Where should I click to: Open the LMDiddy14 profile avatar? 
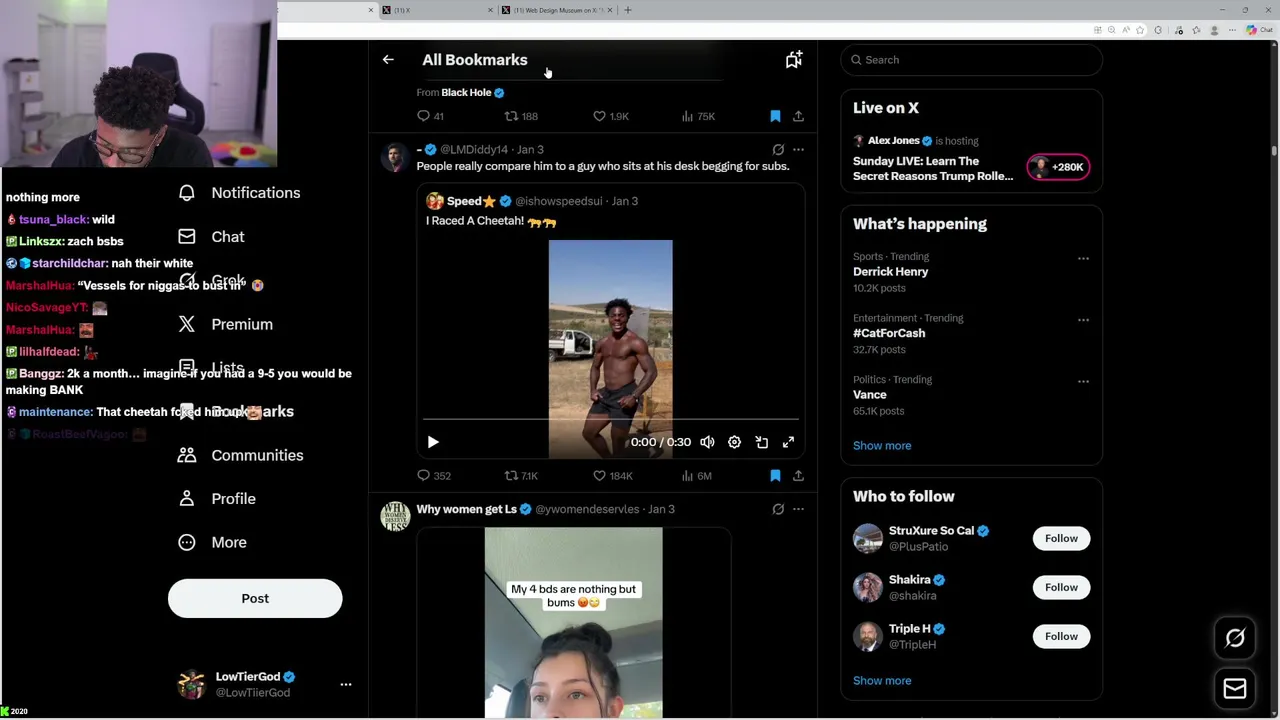pos(395,157)
